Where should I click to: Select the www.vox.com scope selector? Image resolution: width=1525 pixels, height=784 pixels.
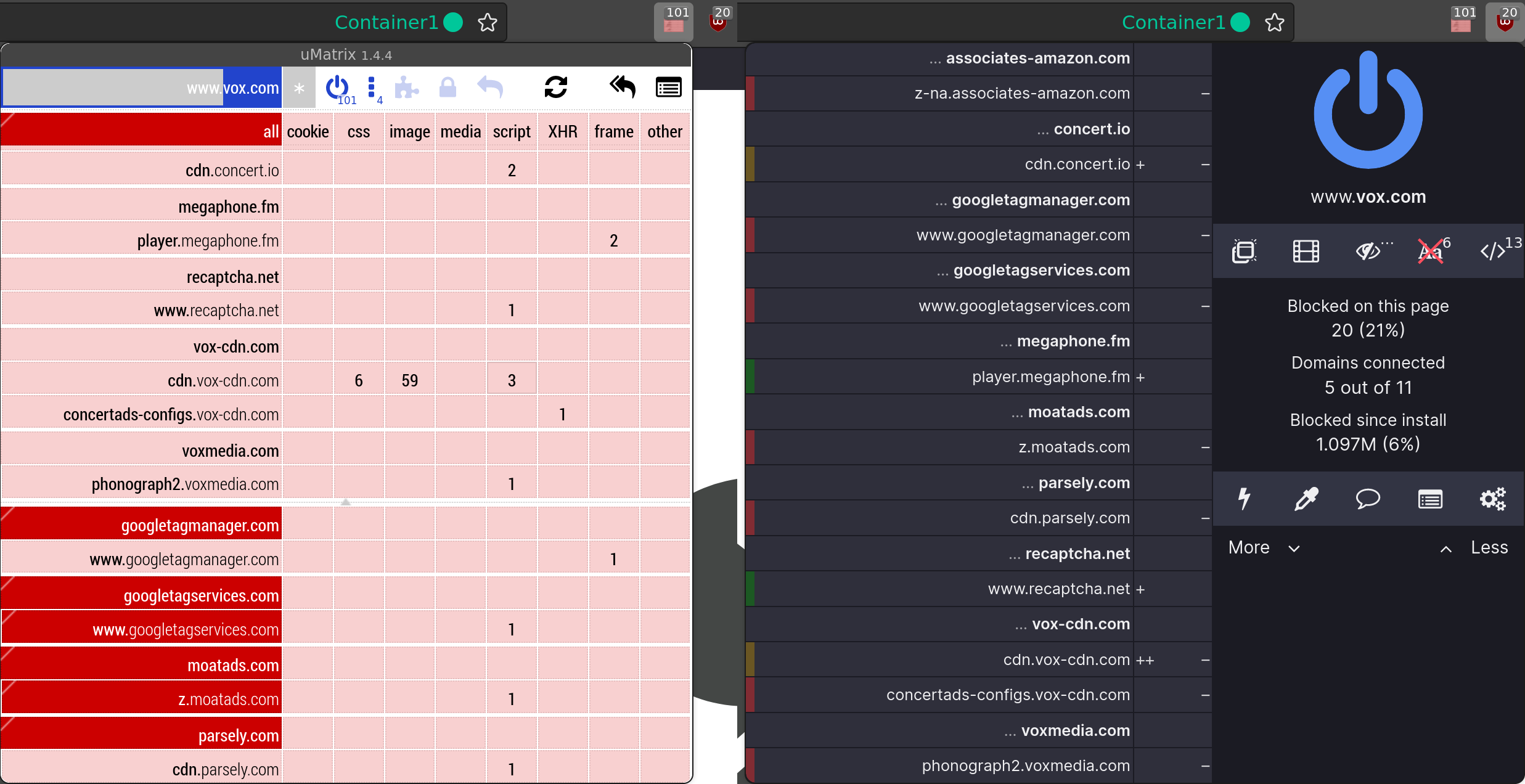pos(142,88)
